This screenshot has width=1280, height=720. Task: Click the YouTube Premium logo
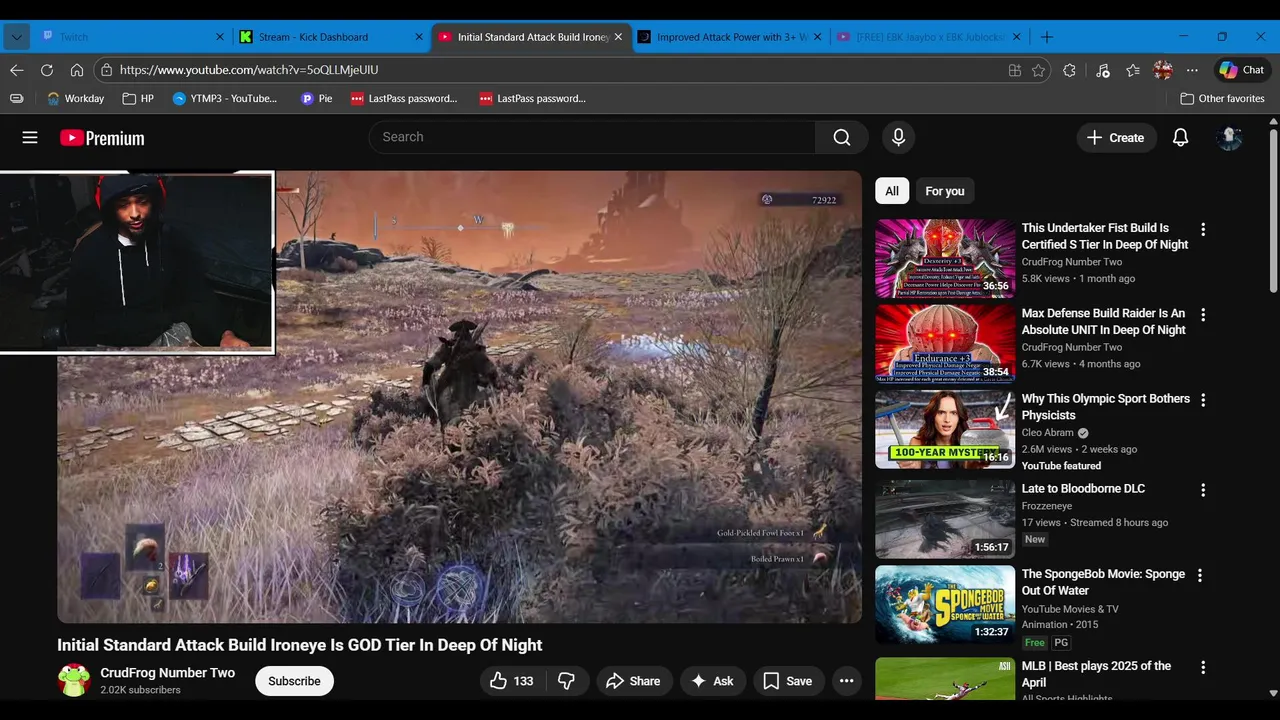coord(102,138)
